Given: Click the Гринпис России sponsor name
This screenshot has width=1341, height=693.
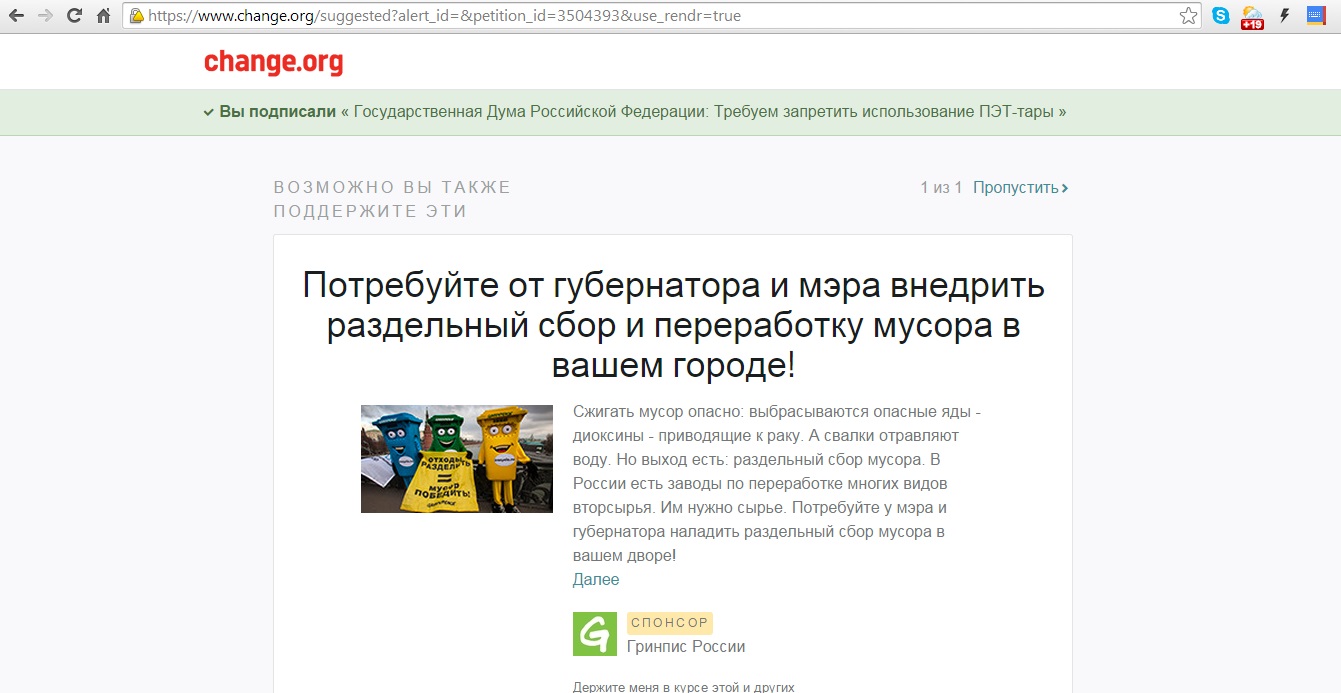Looking at the screenshot, I should (686, 647).
